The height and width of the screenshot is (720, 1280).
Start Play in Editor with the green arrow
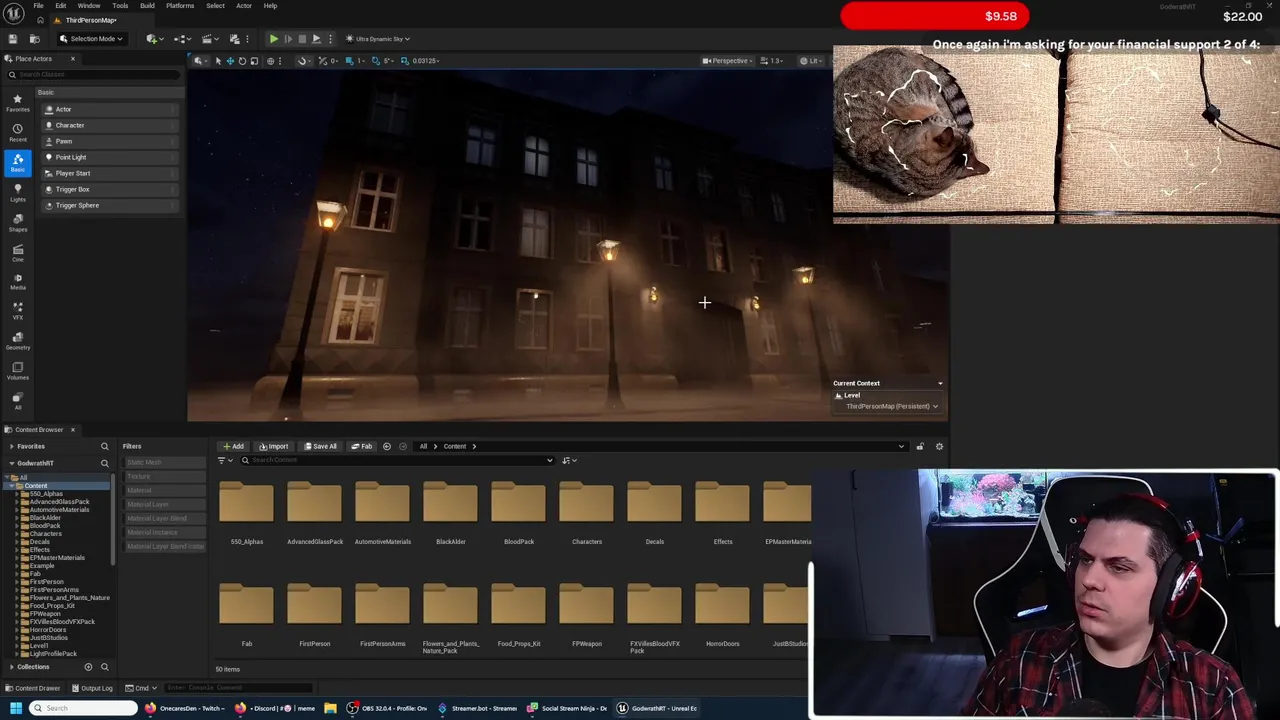tap(273, 39)
